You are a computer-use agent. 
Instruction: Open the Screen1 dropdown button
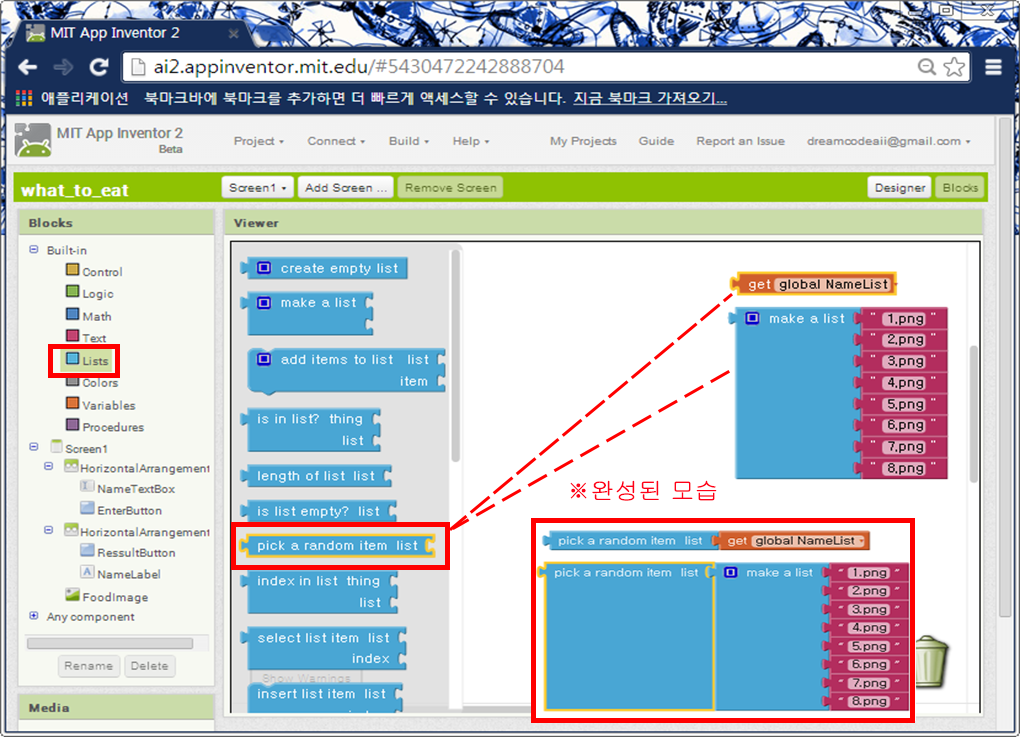coord(258,187)
